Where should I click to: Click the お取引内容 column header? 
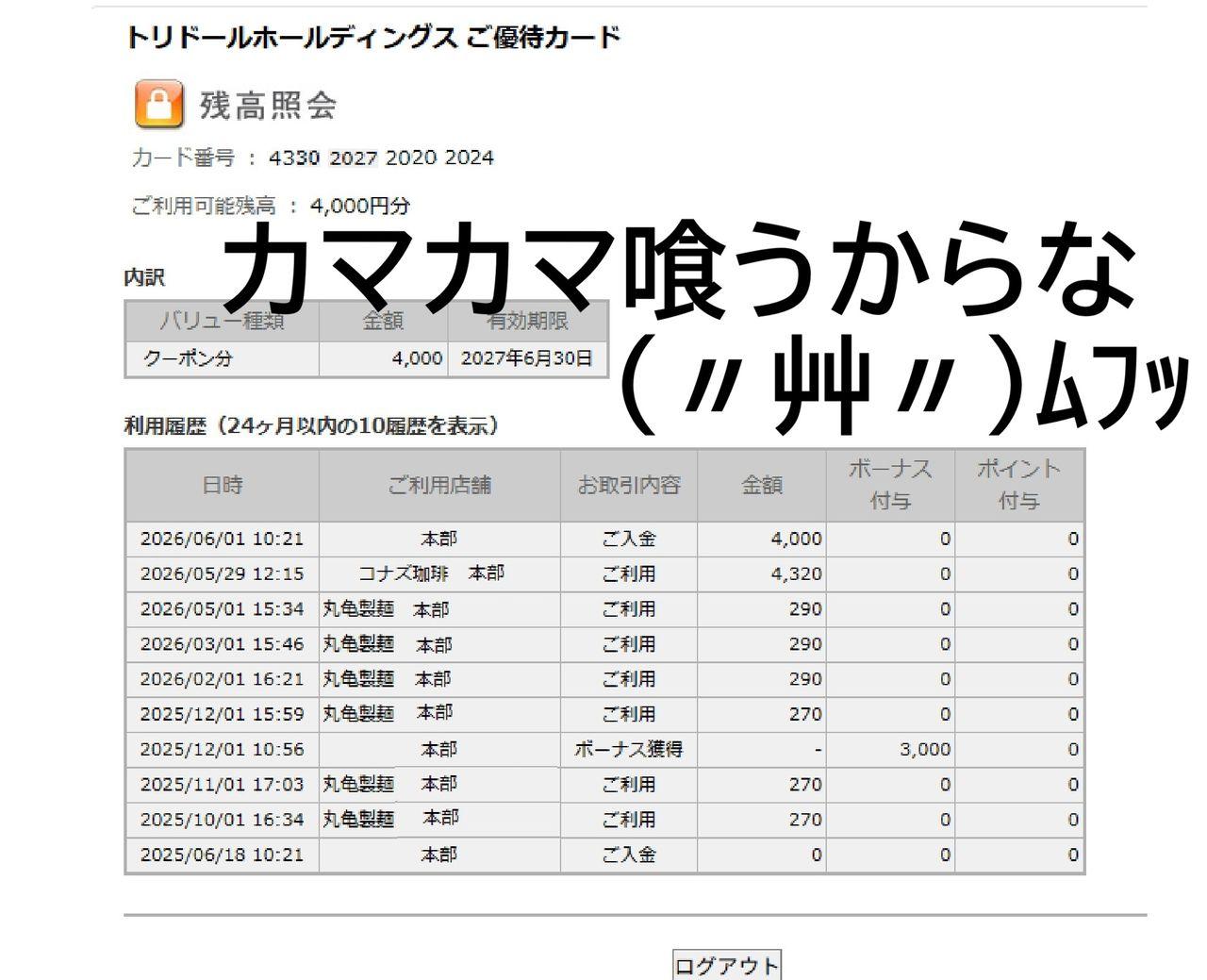(x=629, y=485)
